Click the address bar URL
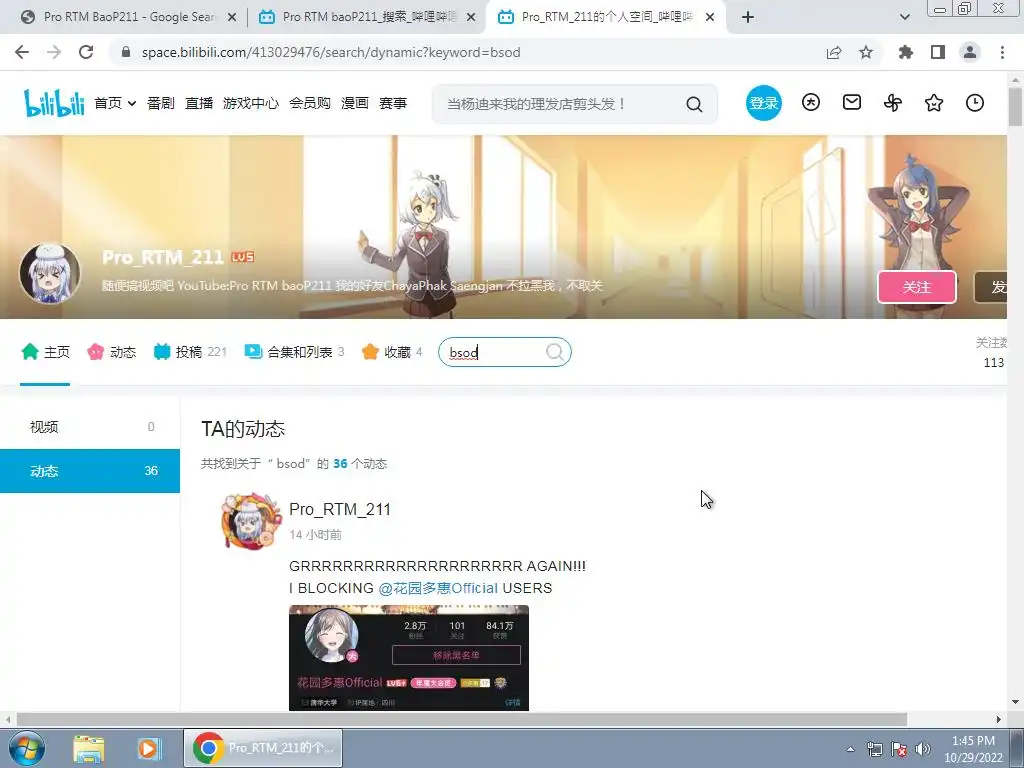 click(331, 52)
